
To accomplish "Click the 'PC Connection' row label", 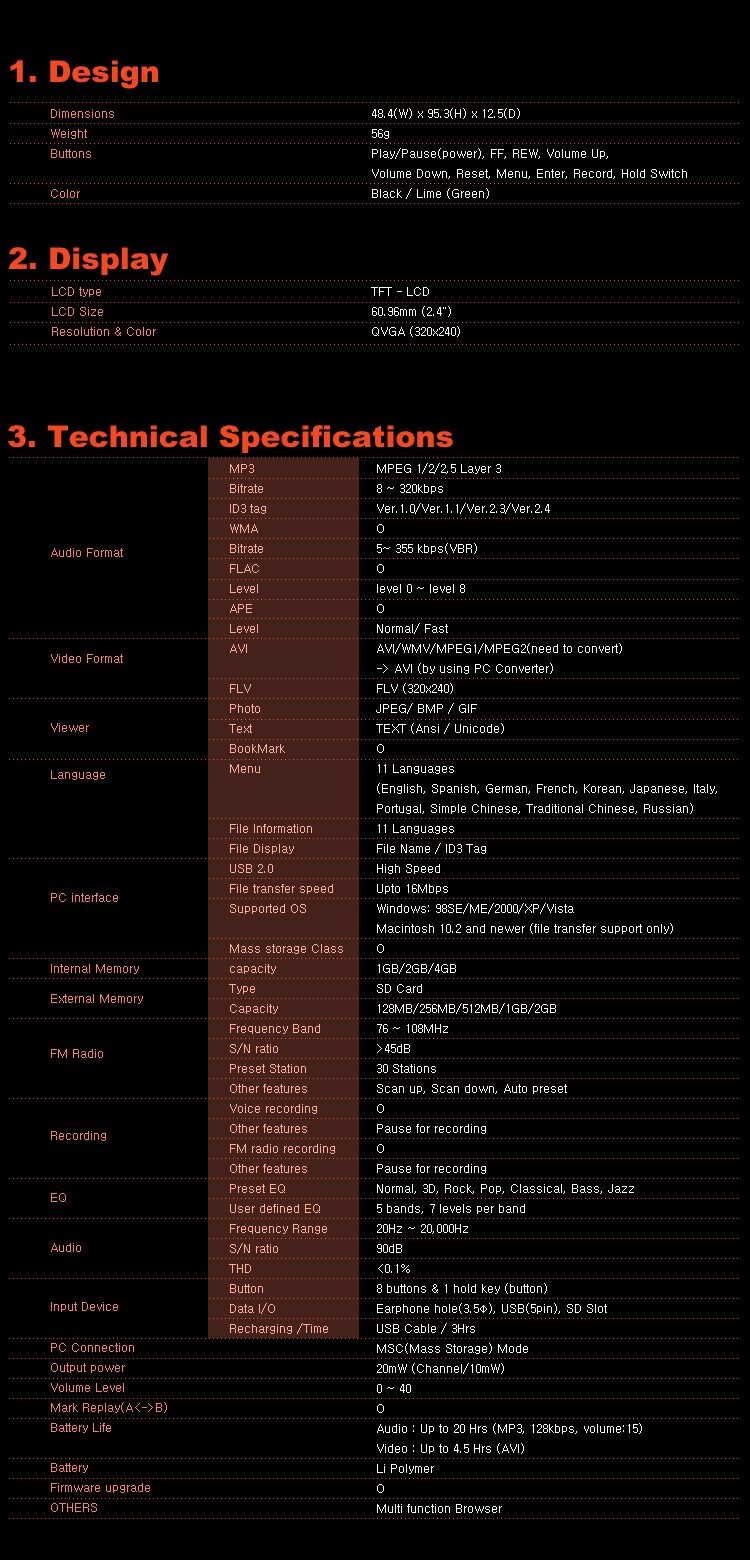I will (92, 1348).
